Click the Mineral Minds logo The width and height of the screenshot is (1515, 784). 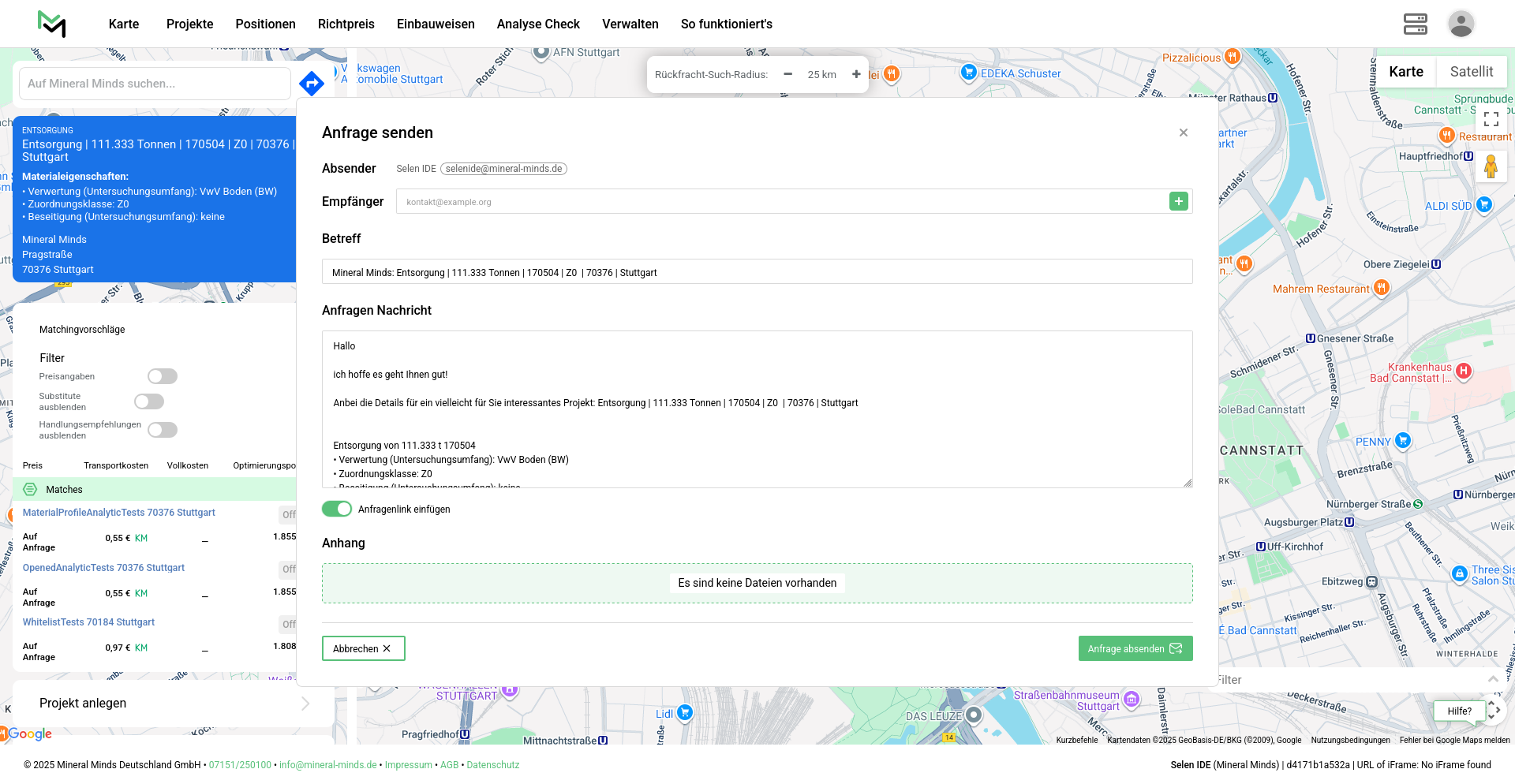coord(52,24)
